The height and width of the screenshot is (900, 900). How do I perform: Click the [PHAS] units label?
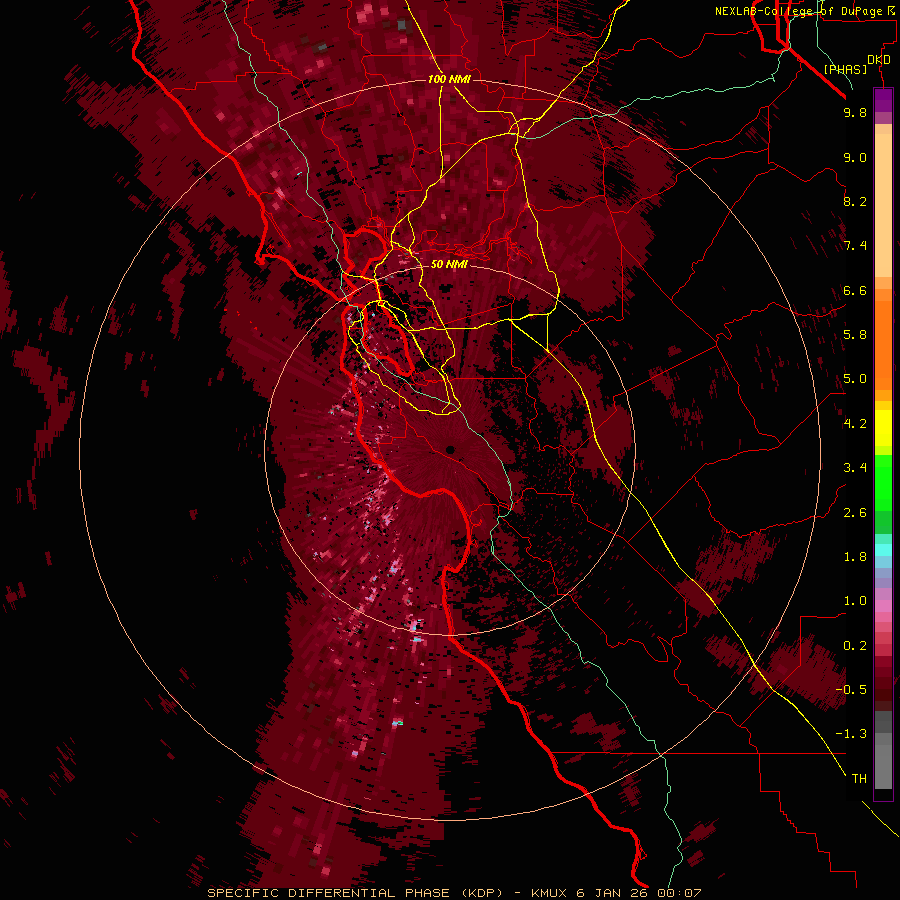click(x=845, y=69)
